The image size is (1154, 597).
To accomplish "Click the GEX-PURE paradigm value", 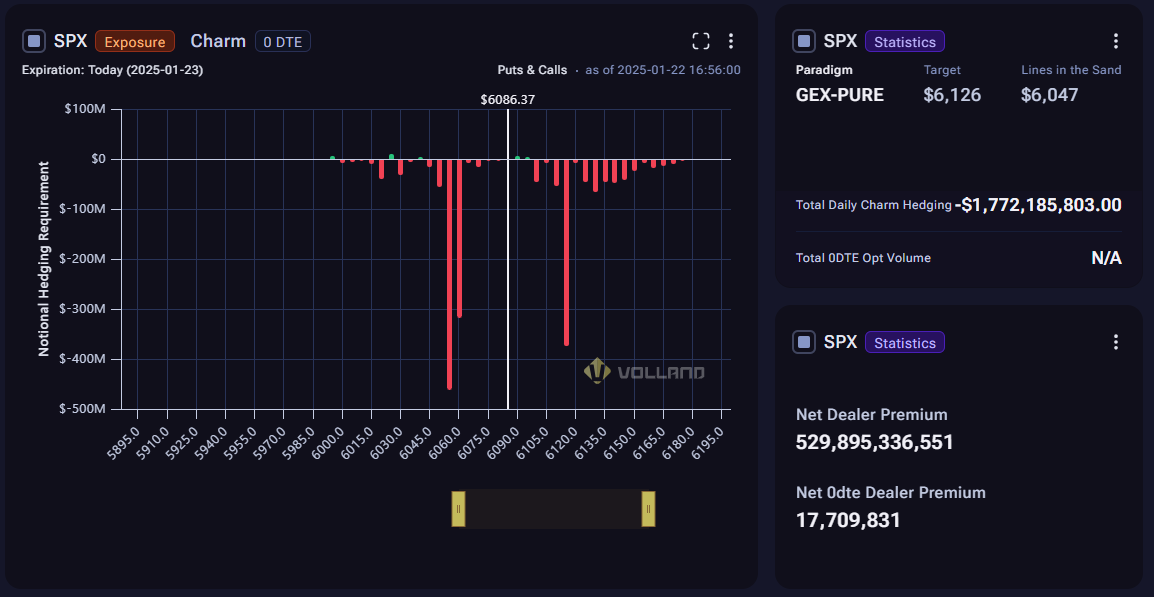I will point(840,94).
